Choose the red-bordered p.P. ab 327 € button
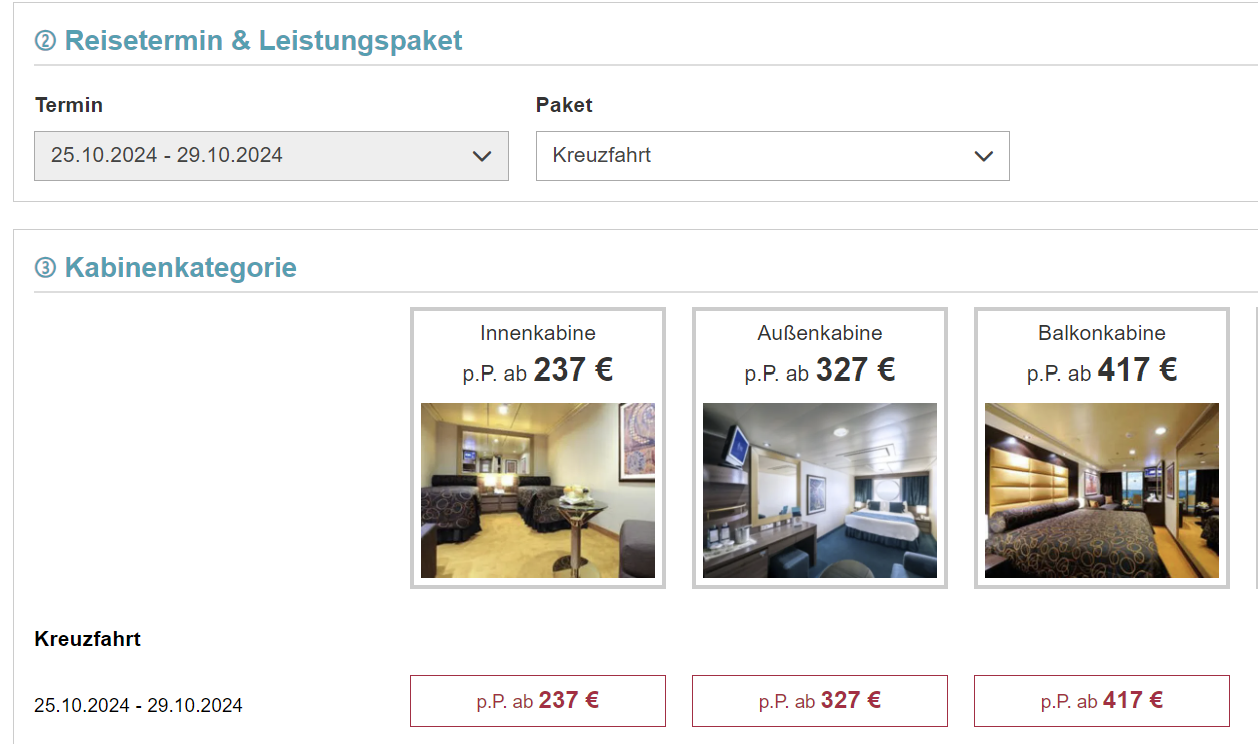This screenshot has height=744, width=1258. [x=820, y=701]
